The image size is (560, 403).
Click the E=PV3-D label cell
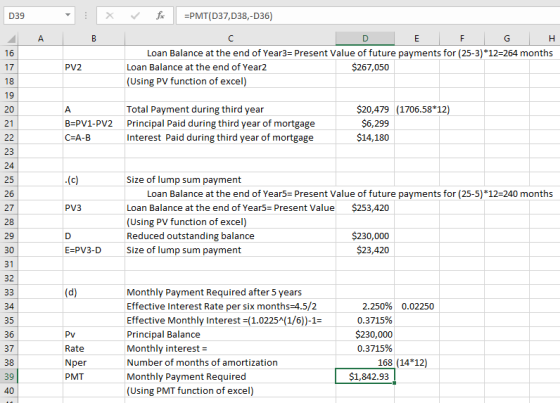pos(94,250)
